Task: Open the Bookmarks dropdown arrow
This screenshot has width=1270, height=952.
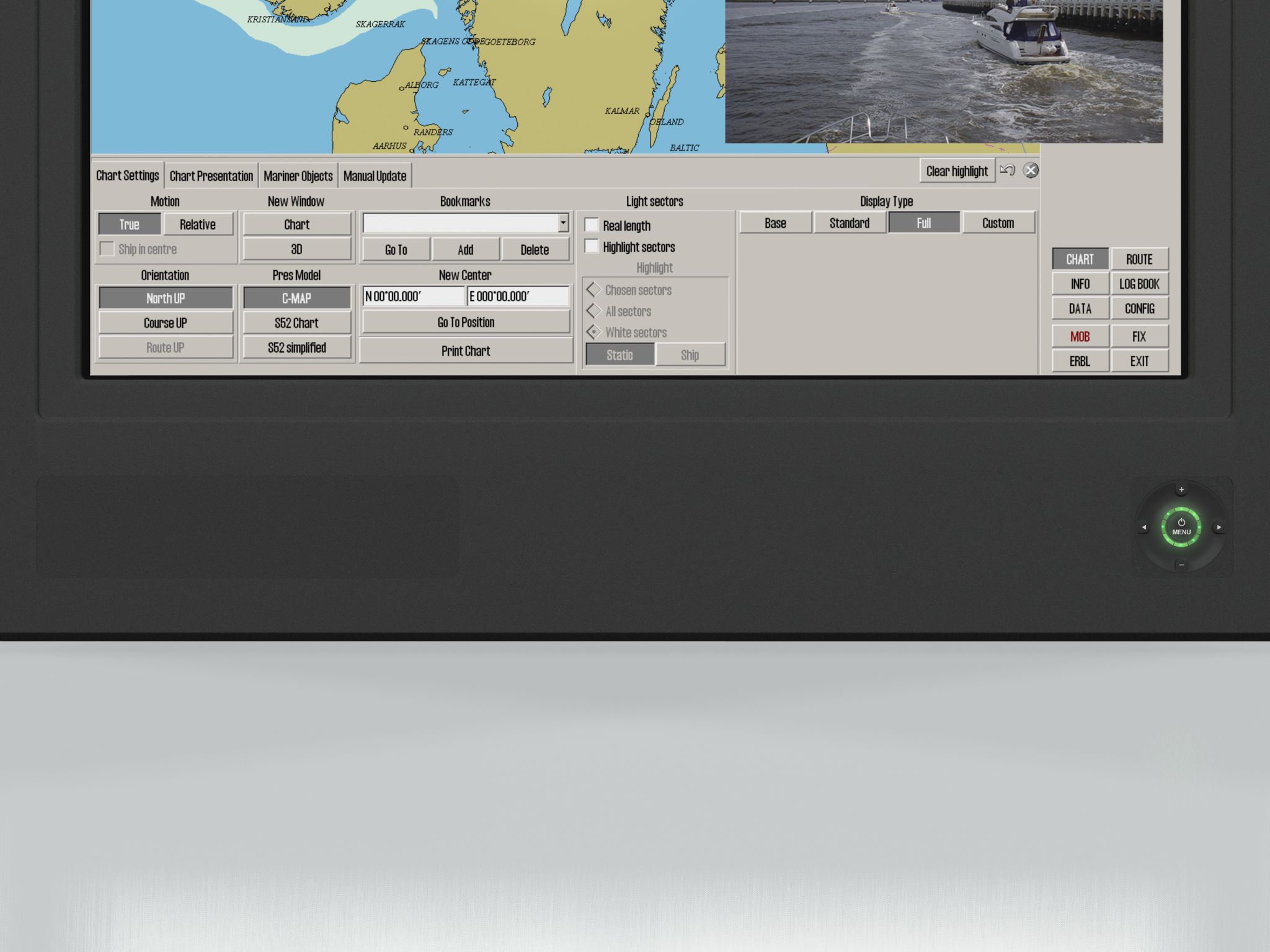Action: click(563, 223)
